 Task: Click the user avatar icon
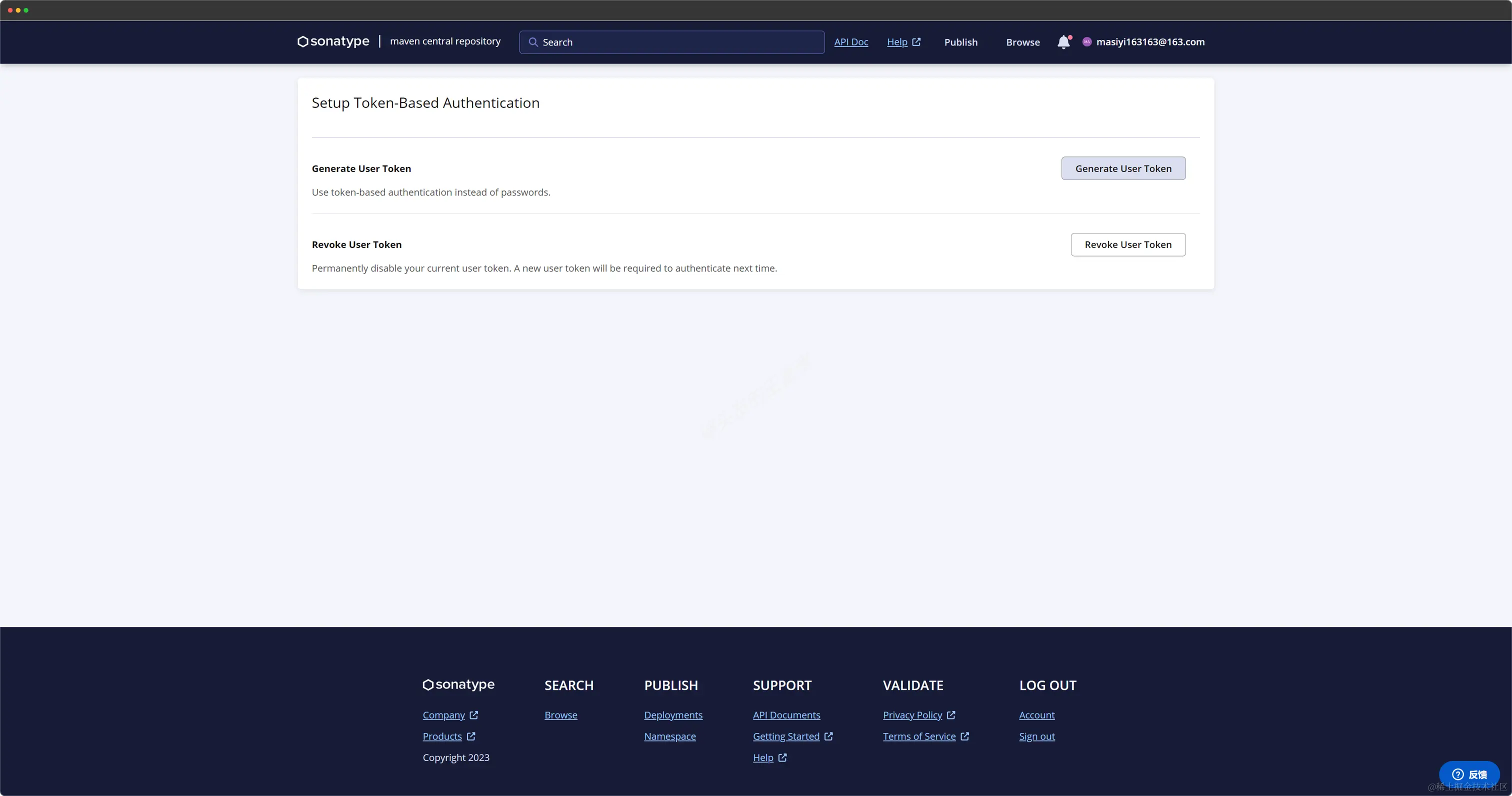(1086, 41)
